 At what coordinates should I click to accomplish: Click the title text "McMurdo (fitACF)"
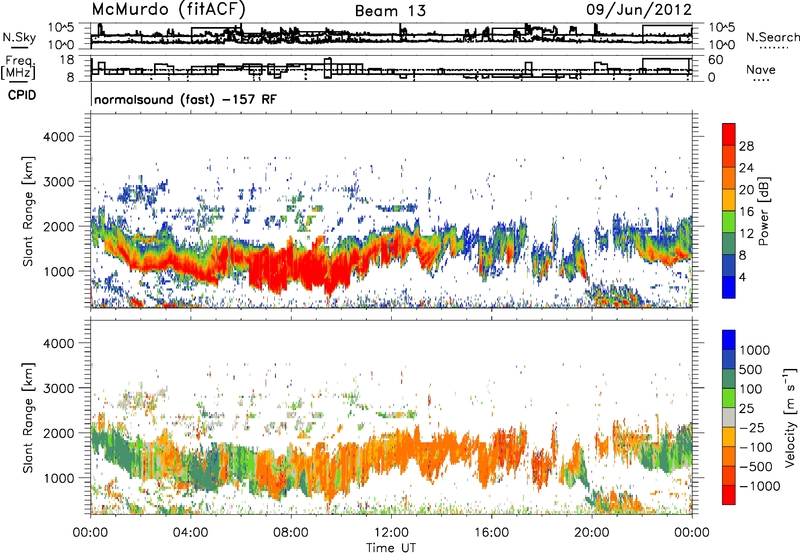[x=168, y=10]
